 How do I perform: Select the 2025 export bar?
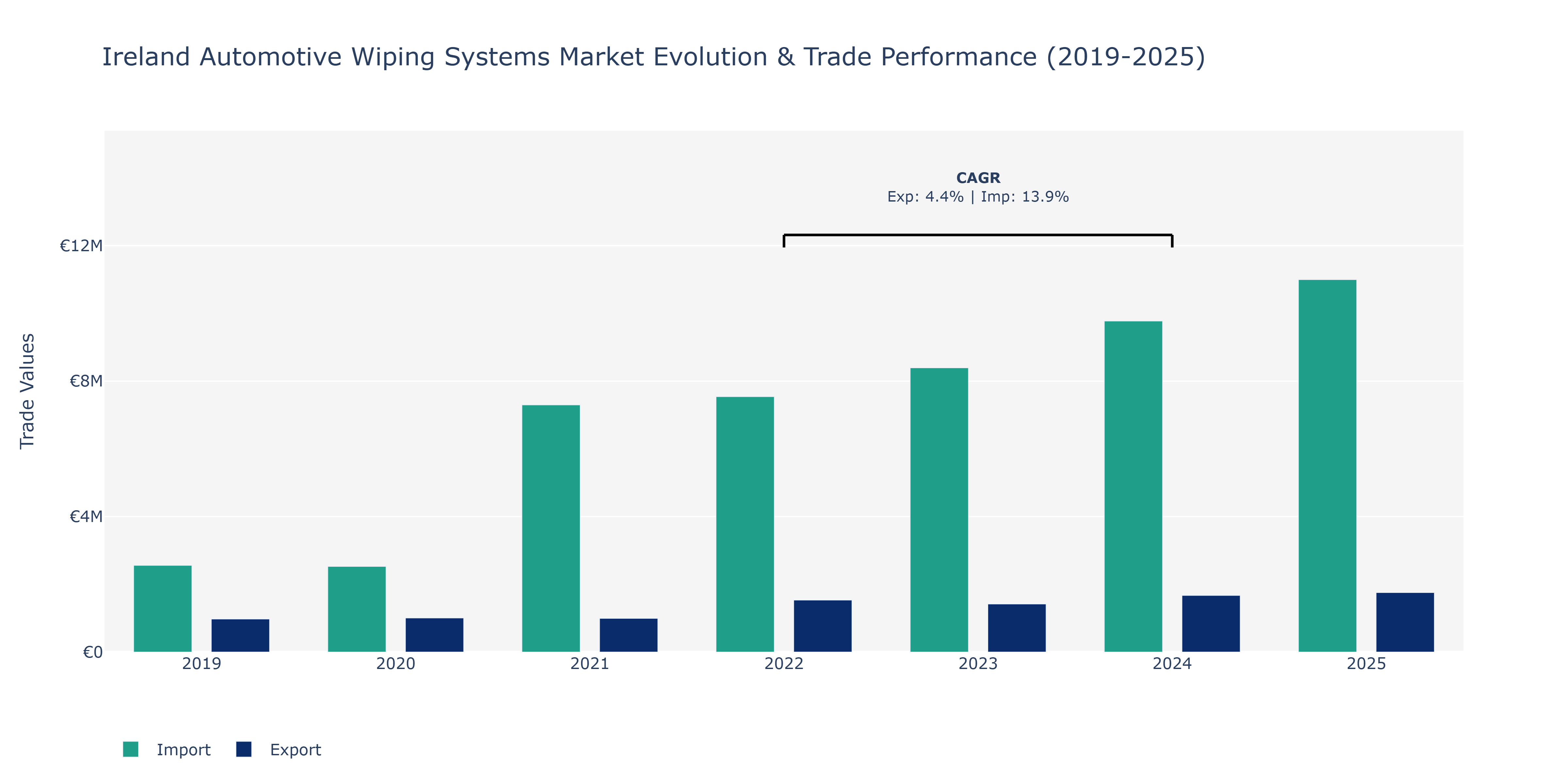[1405, 622]
